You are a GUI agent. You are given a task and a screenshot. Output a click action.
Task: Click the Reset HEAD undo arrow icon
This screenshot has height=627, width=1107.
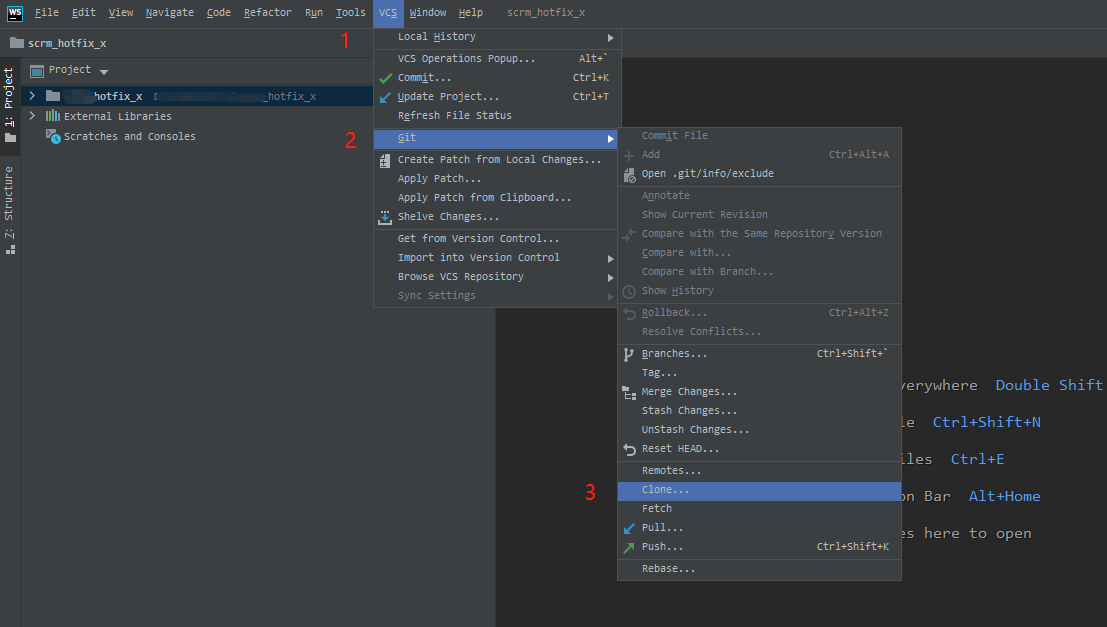click(x=629, y=449)
